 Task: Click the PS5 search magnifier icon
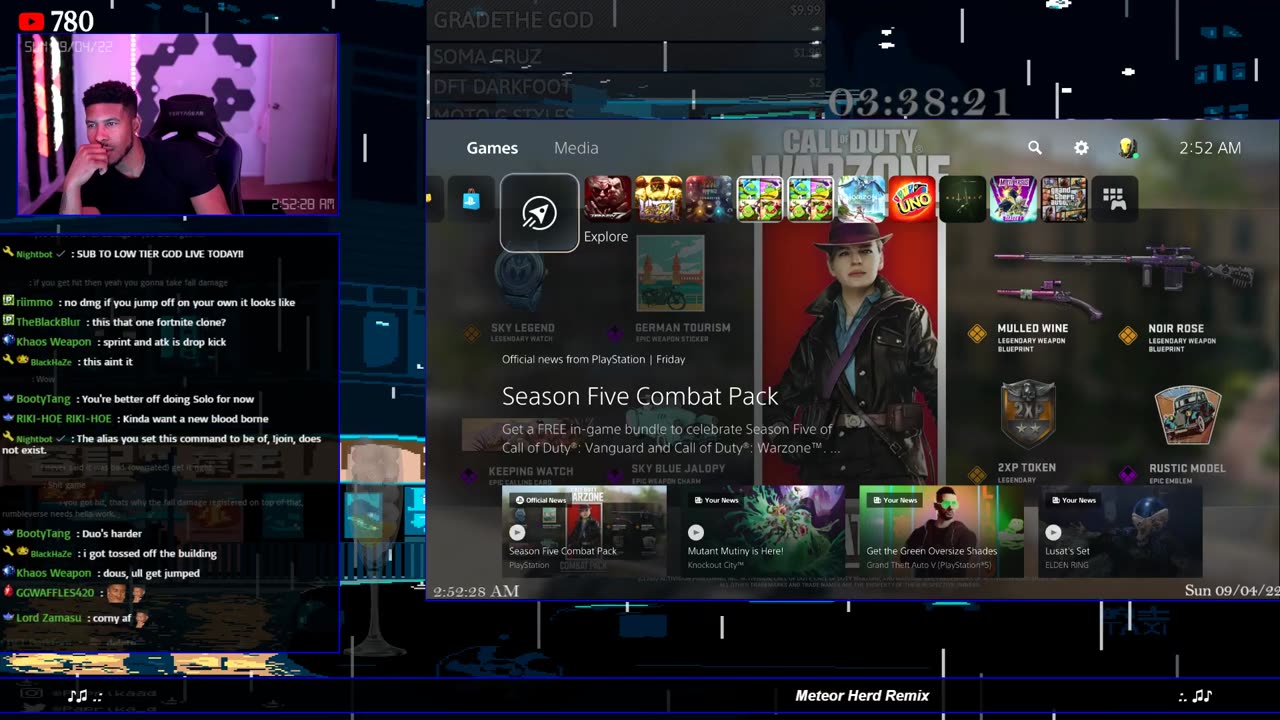click(1035, 148)
